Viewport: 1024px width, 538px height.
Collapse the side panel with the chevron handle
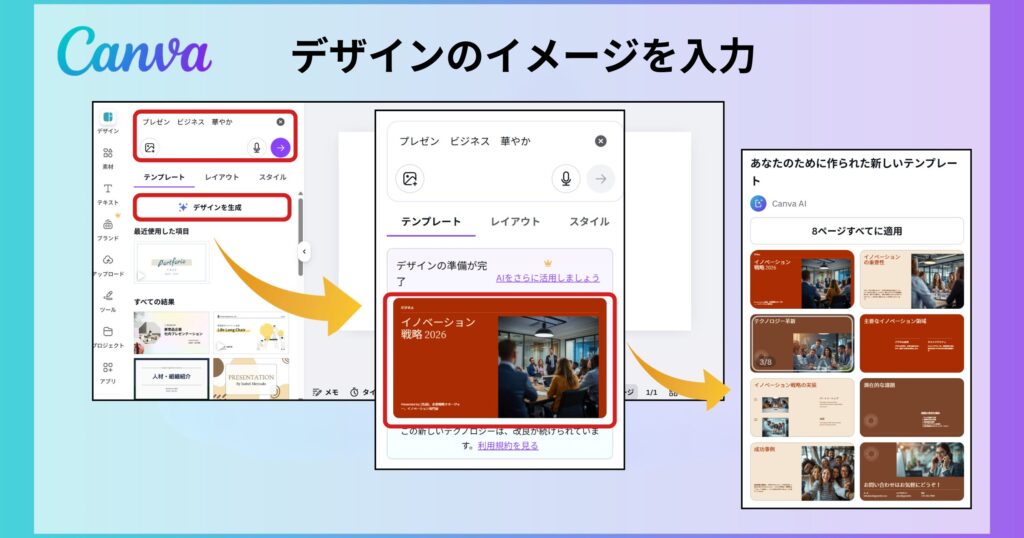pyautogui.click(x=304, y=252)
